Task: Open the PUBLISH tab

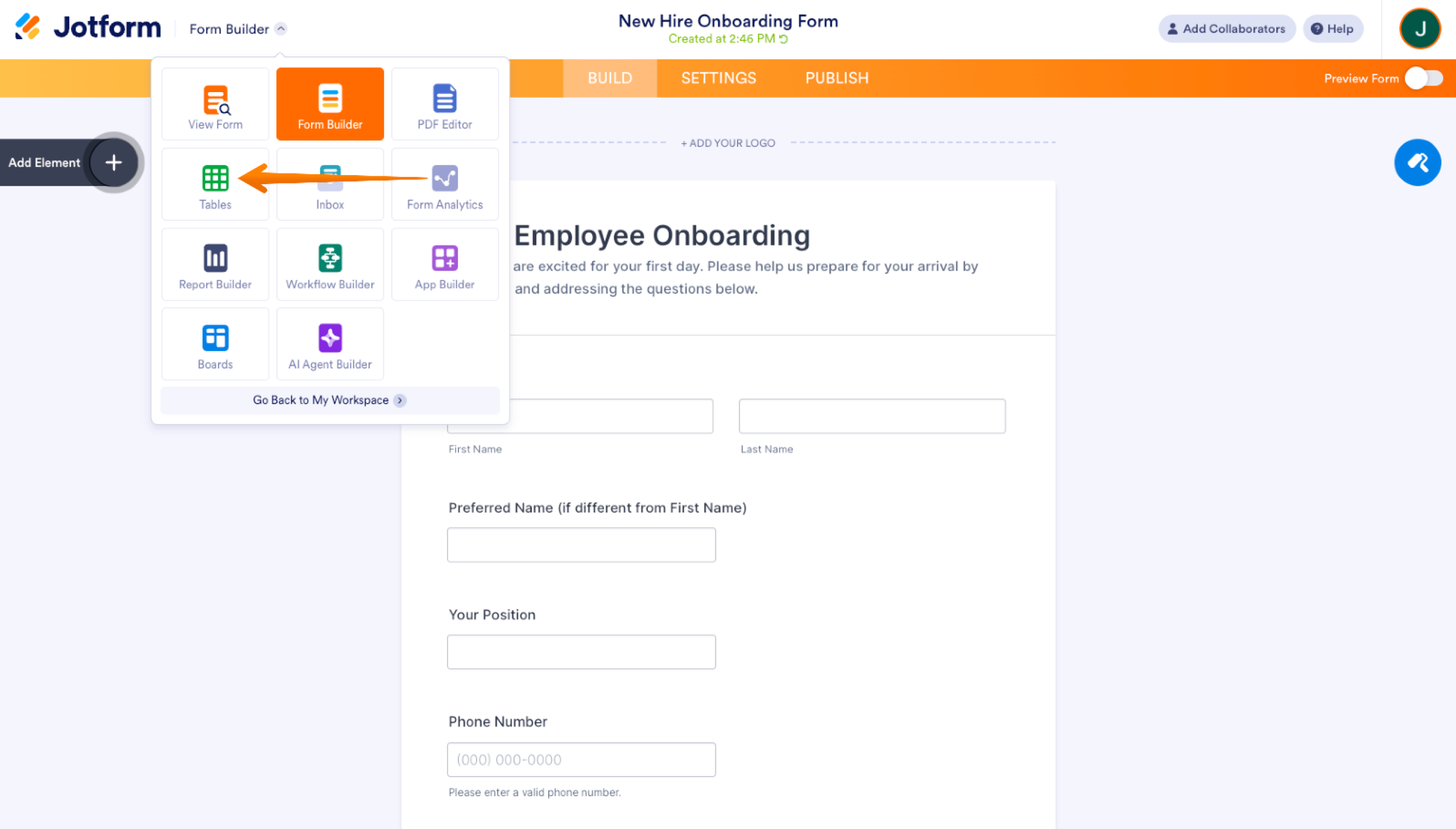Action: [x=837, y=78]
